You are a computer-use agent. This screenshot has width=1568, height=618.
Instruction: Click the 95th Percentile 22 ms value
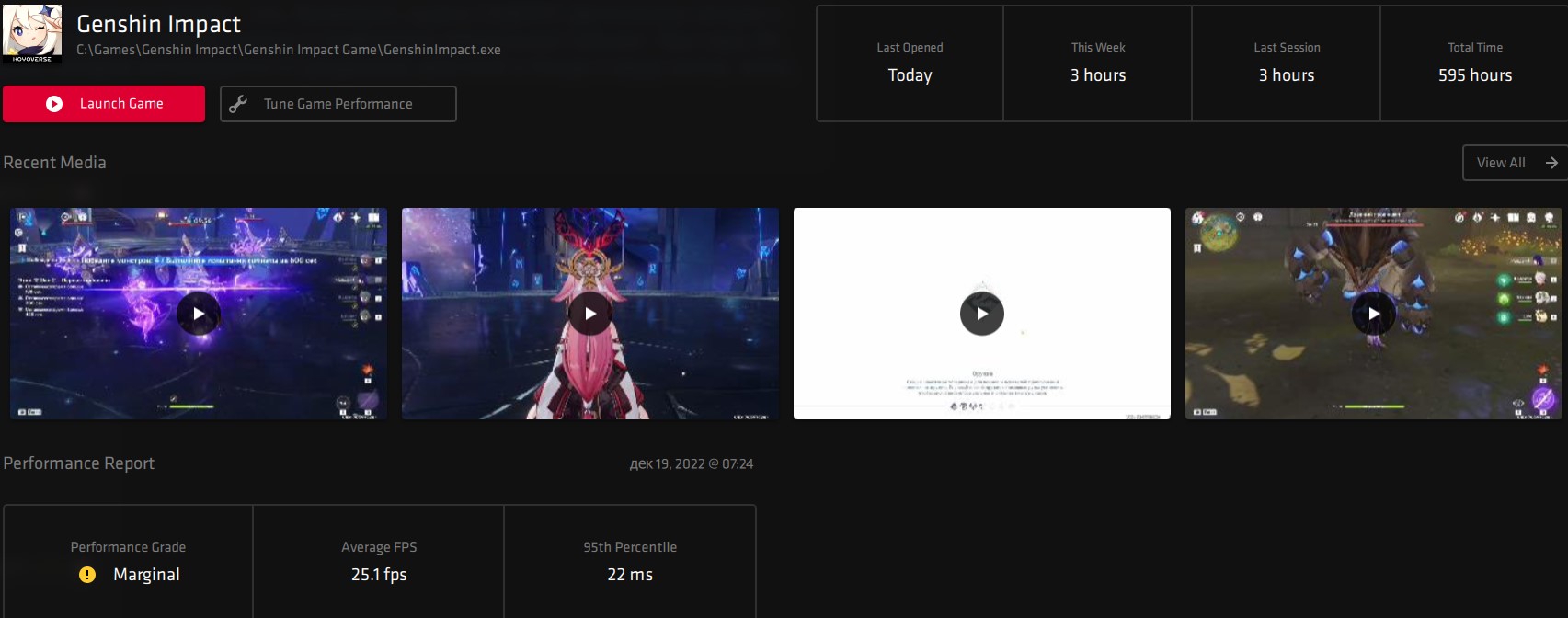[630, 575]
